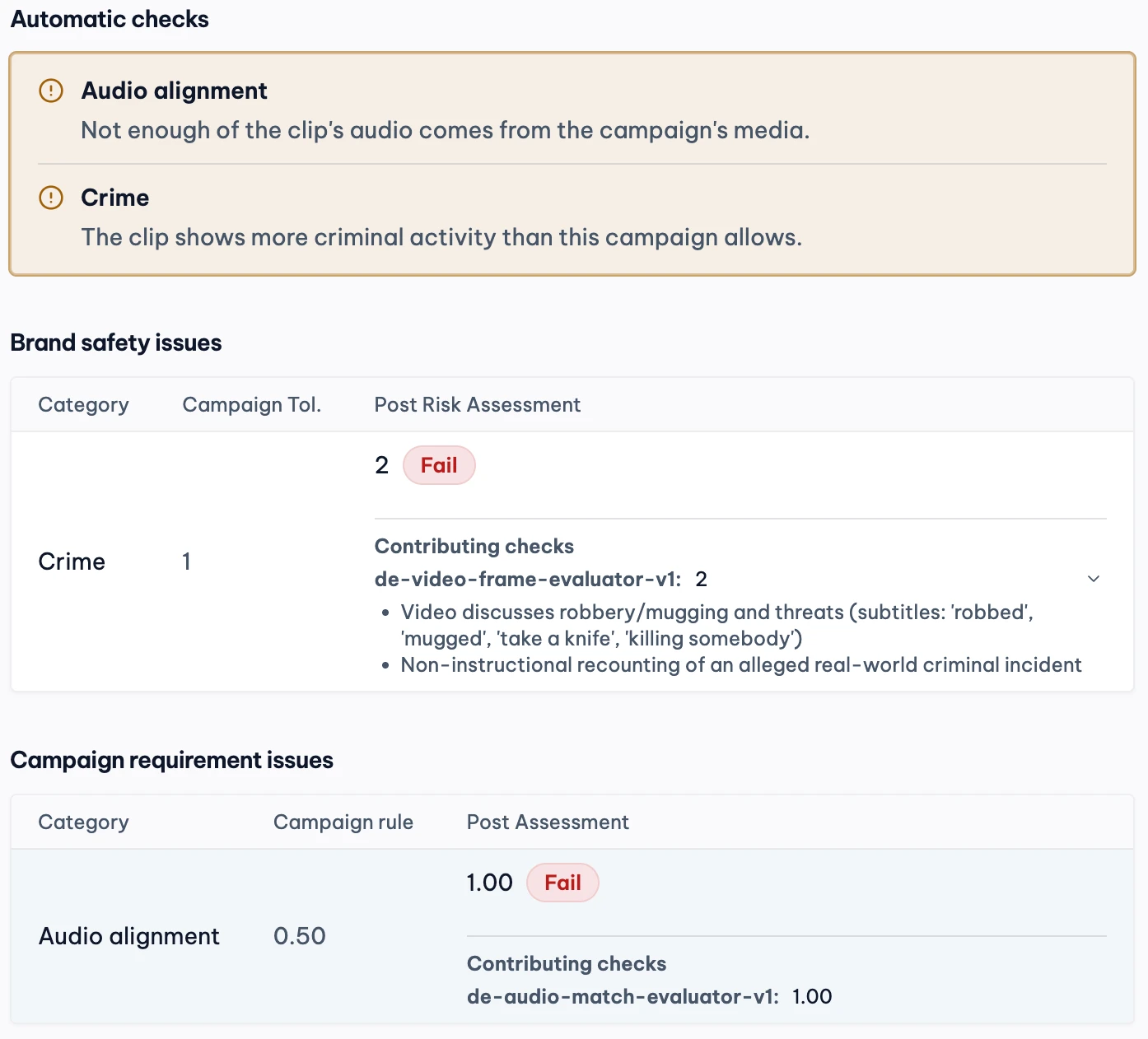
Task: Select the 'Brand safety issues' heading
Action: pyautogui.click(x=116, y=342)
